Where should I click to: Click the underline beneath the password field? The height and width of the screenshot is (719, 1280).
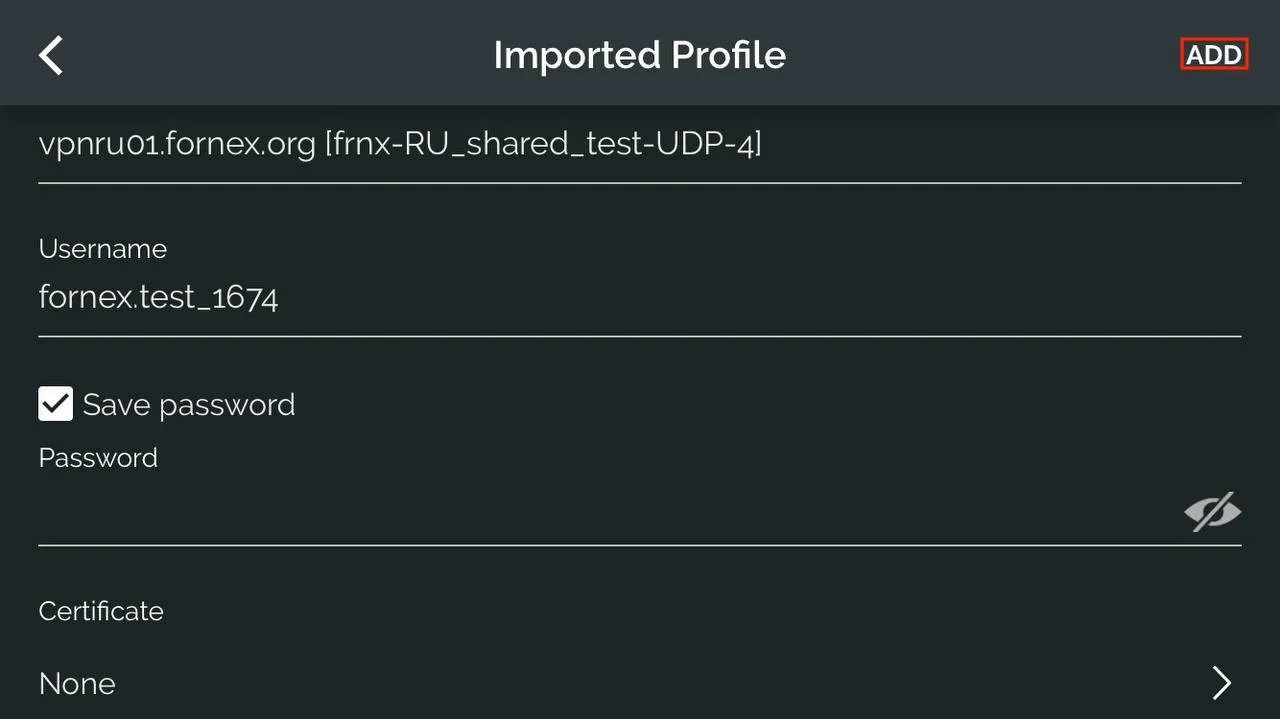(x=640, y=545)
